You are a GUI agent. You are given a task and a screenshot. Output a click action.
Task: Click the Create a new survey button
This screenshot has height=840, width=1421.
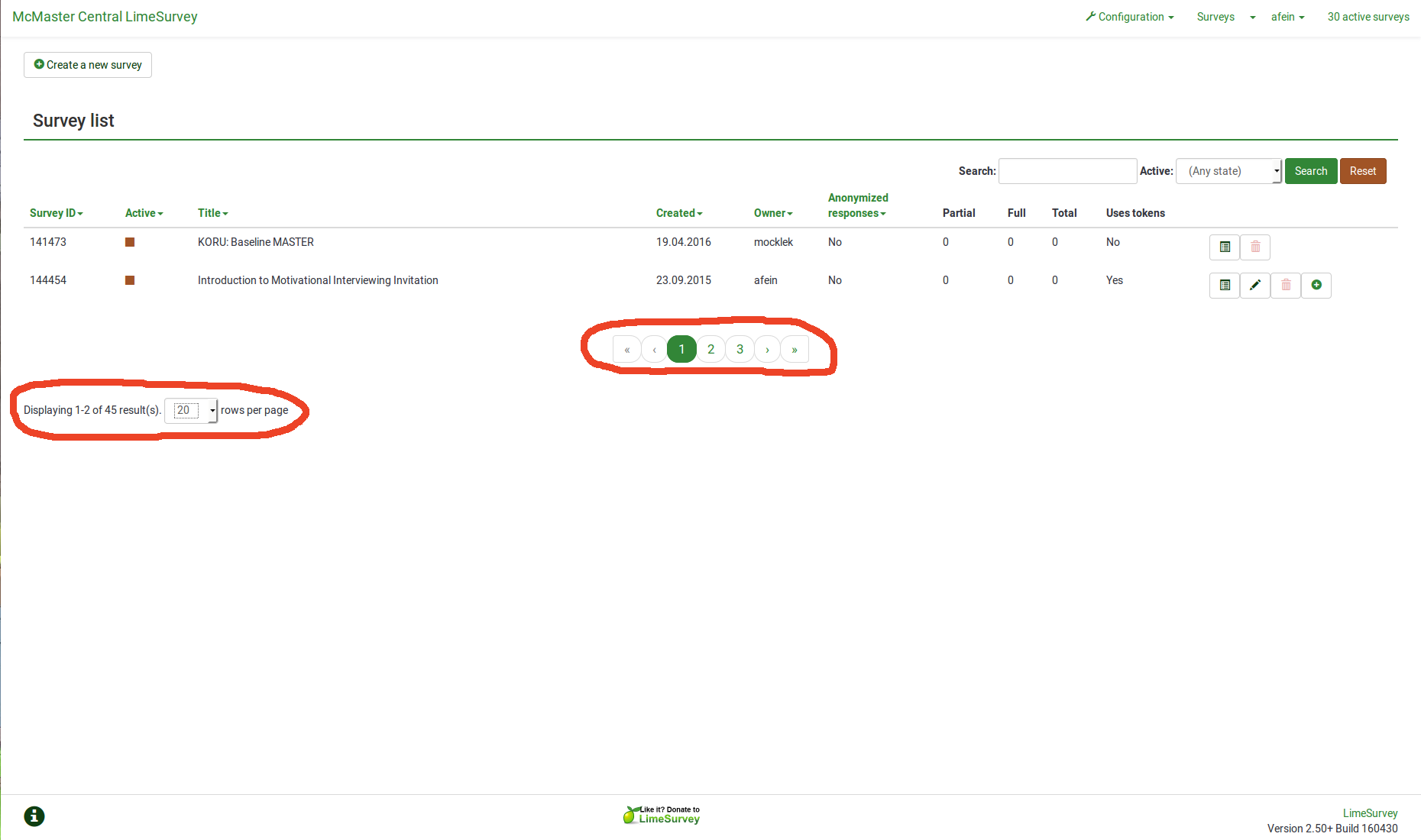pyautogui.click(x=88, y=65)
